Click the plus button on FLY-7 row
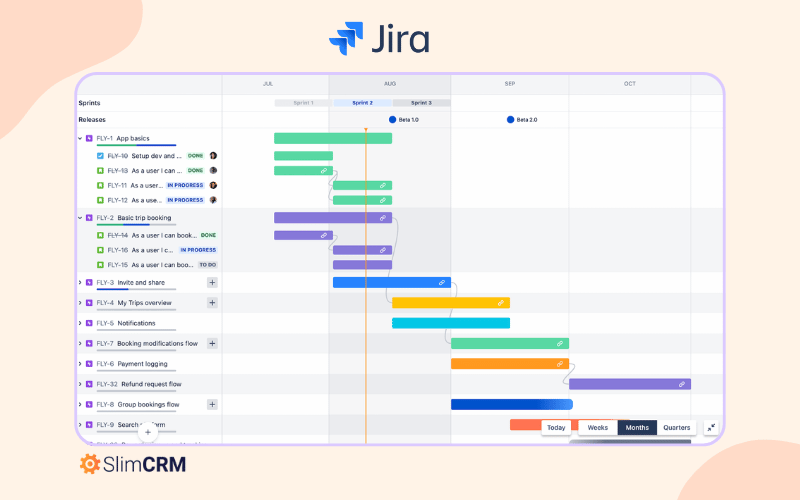Image resolution: width=800 pixels, height=500 pixels. pyautogui.click(x=212, y=344)
